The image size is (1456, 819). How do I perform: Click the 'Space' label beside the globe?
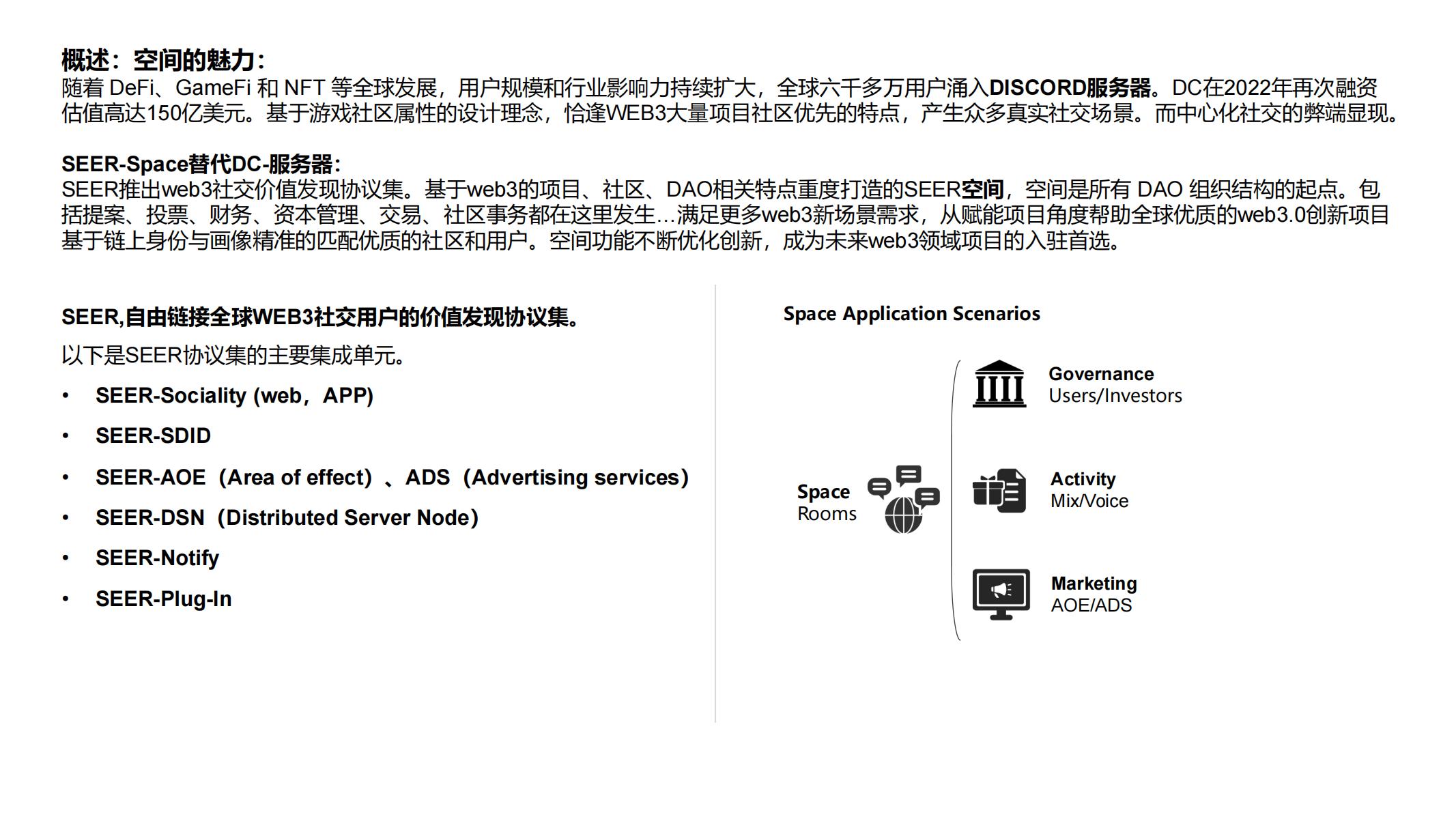[x=823, y=492]
